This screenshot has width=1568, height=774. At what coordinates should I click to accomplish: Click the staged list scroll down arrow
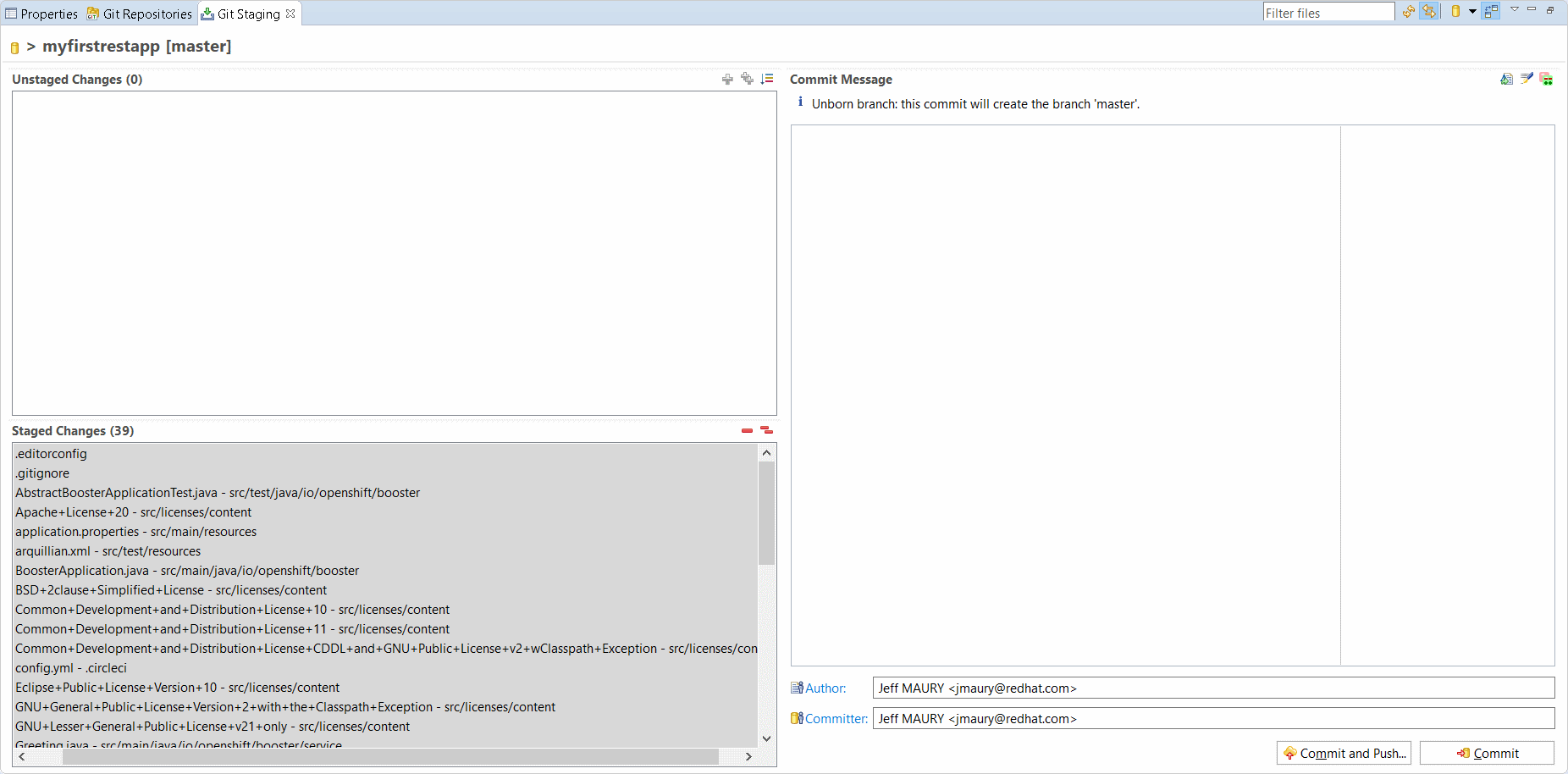[767, 738]
